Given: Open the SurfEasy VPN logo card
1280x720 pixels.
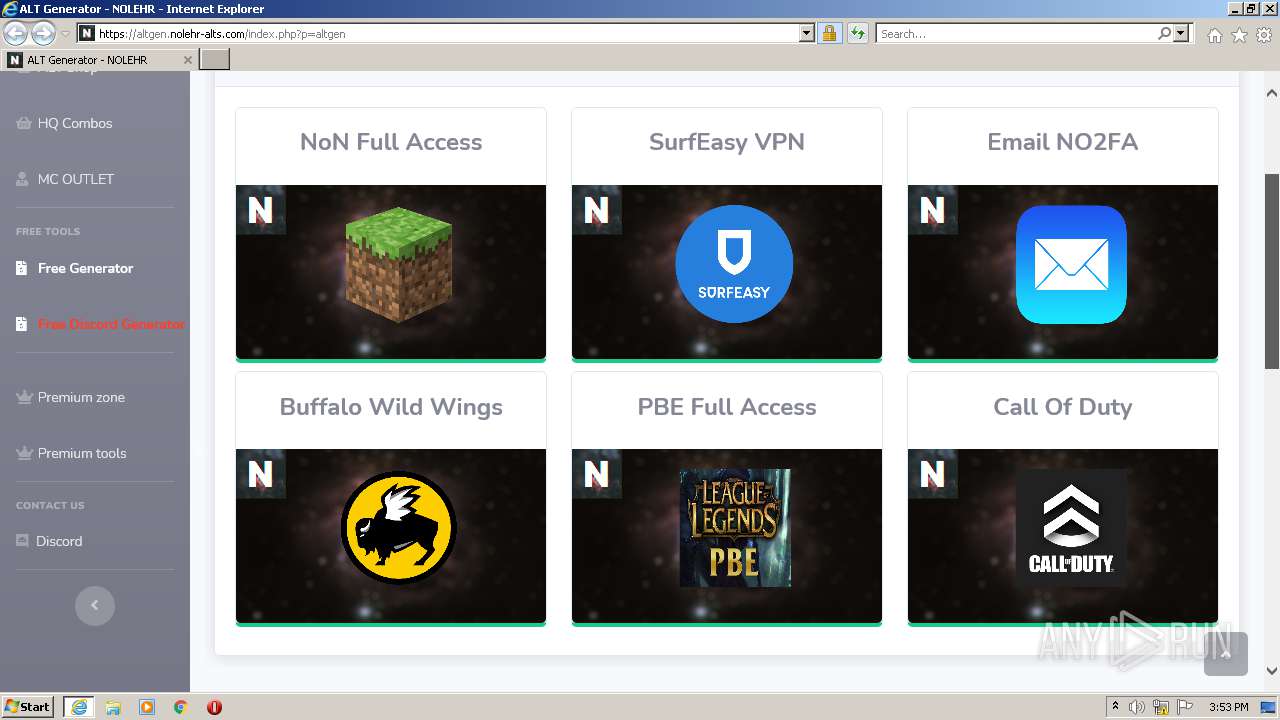Looking at the screenshot, I should click(x=734, y=264).
